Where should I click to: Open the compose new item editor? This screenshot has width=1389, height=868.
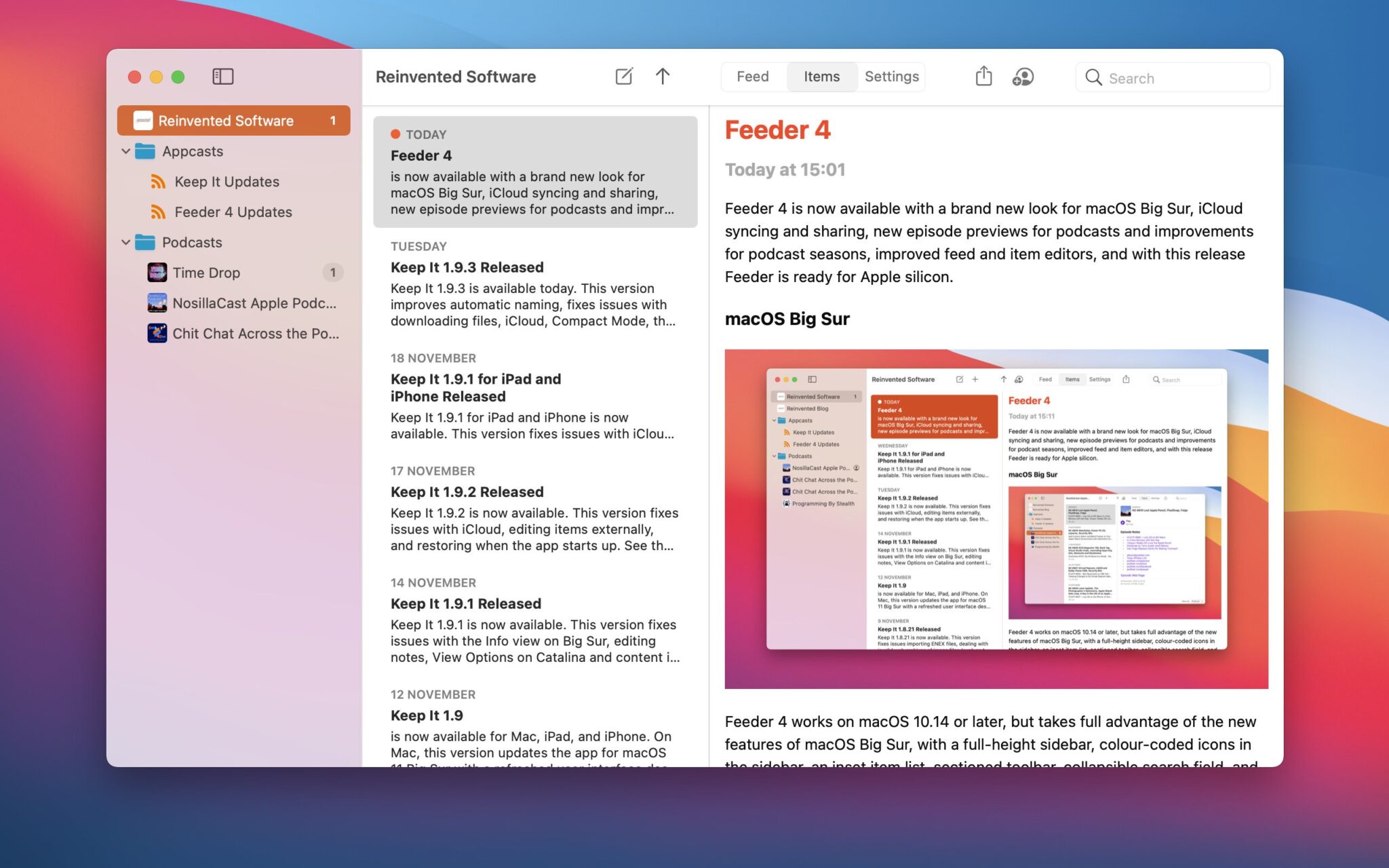pyautogui.click(x=623, y=76)
